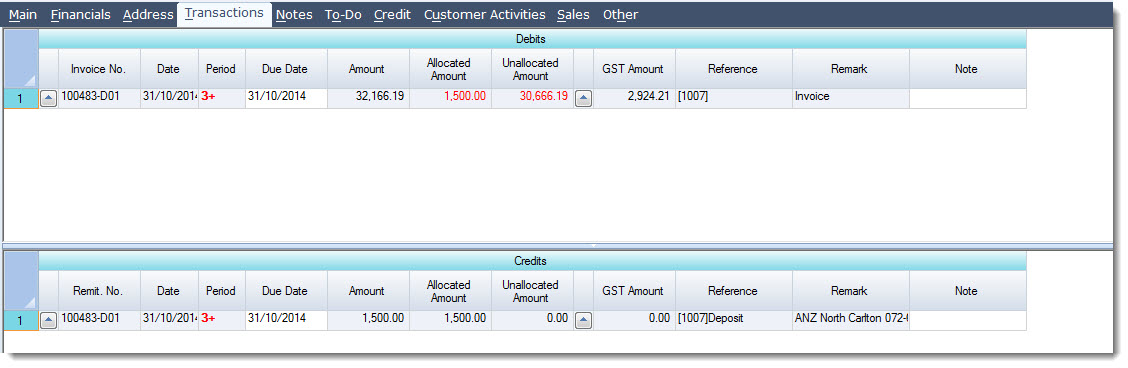Click Debits GST Amount column header
1128x368 pixels.
click(634, 69)
